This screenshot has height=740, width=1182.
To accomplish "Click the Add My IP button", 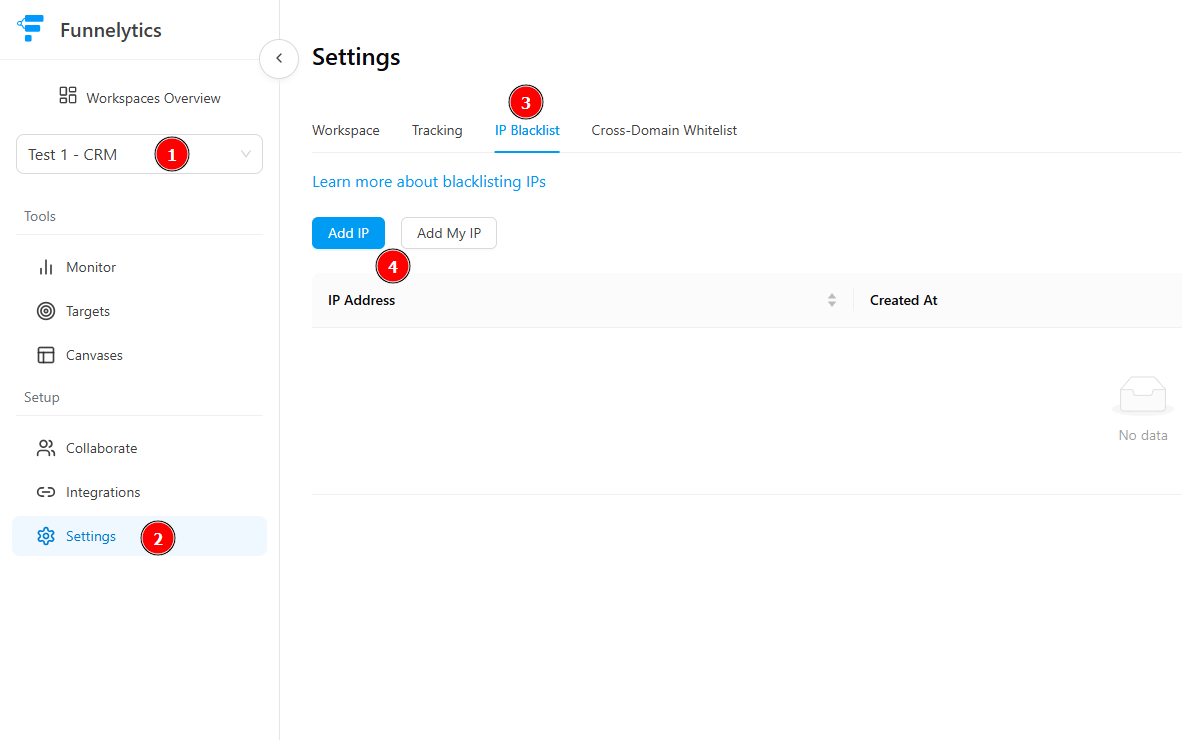I will point(449,233).
